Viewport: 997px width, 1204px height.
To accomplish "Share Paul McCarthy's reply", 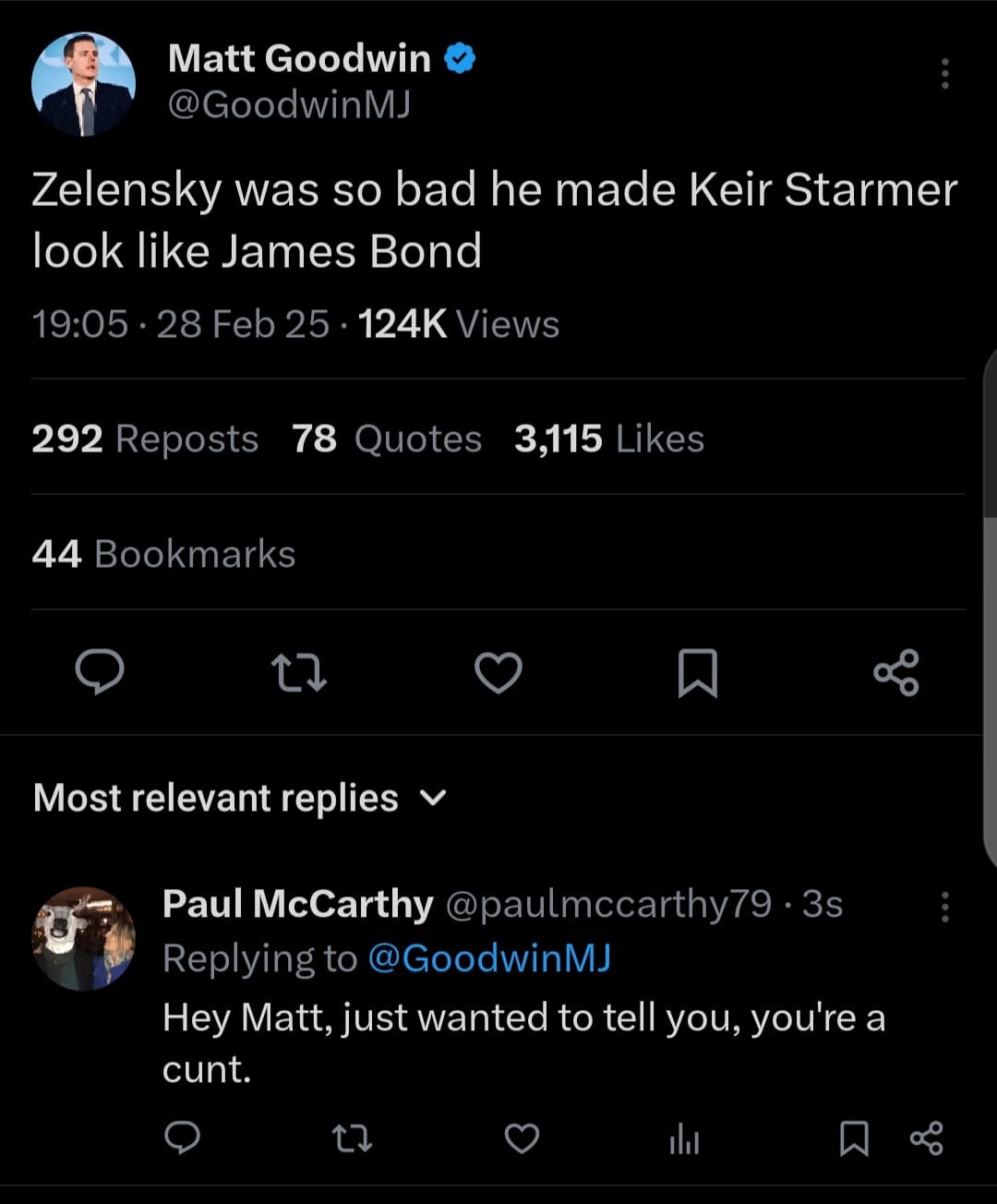I will [927, 1138].
